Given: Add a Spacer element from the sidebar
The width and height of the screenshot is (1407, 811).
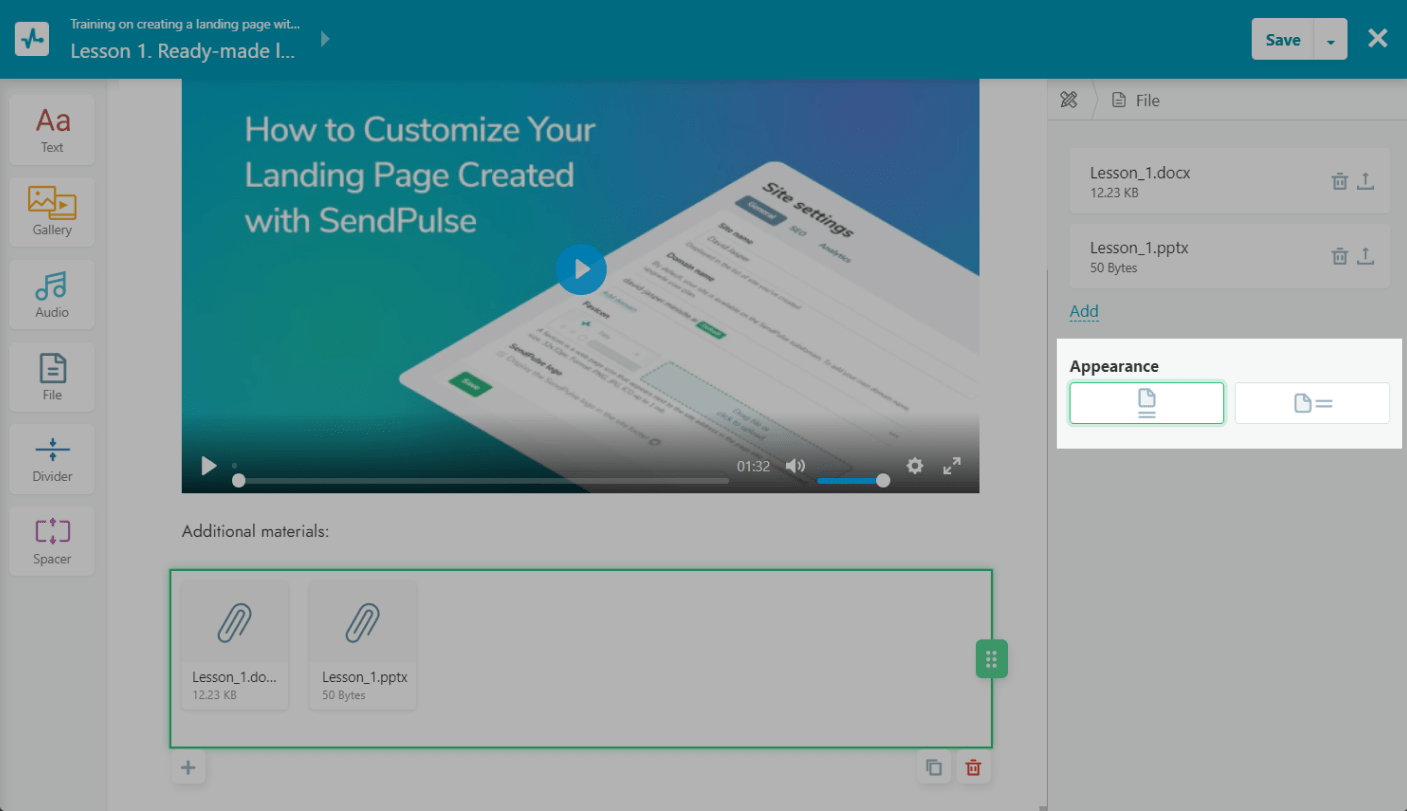Looking at the screenshot, I should (x=52, y=541).
